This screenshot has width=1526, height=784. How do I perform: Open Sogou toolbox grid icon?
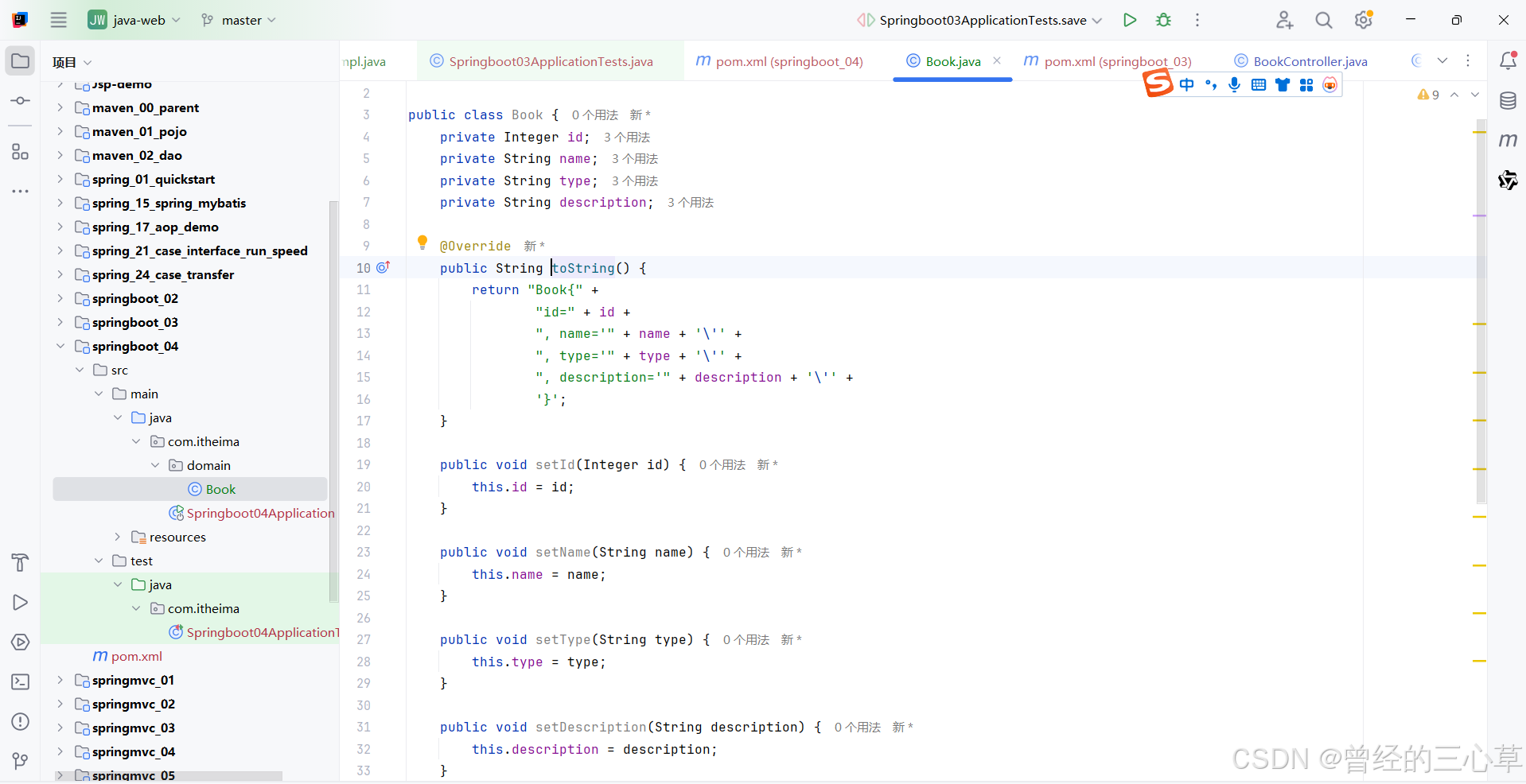click(x=1306, y=84)
